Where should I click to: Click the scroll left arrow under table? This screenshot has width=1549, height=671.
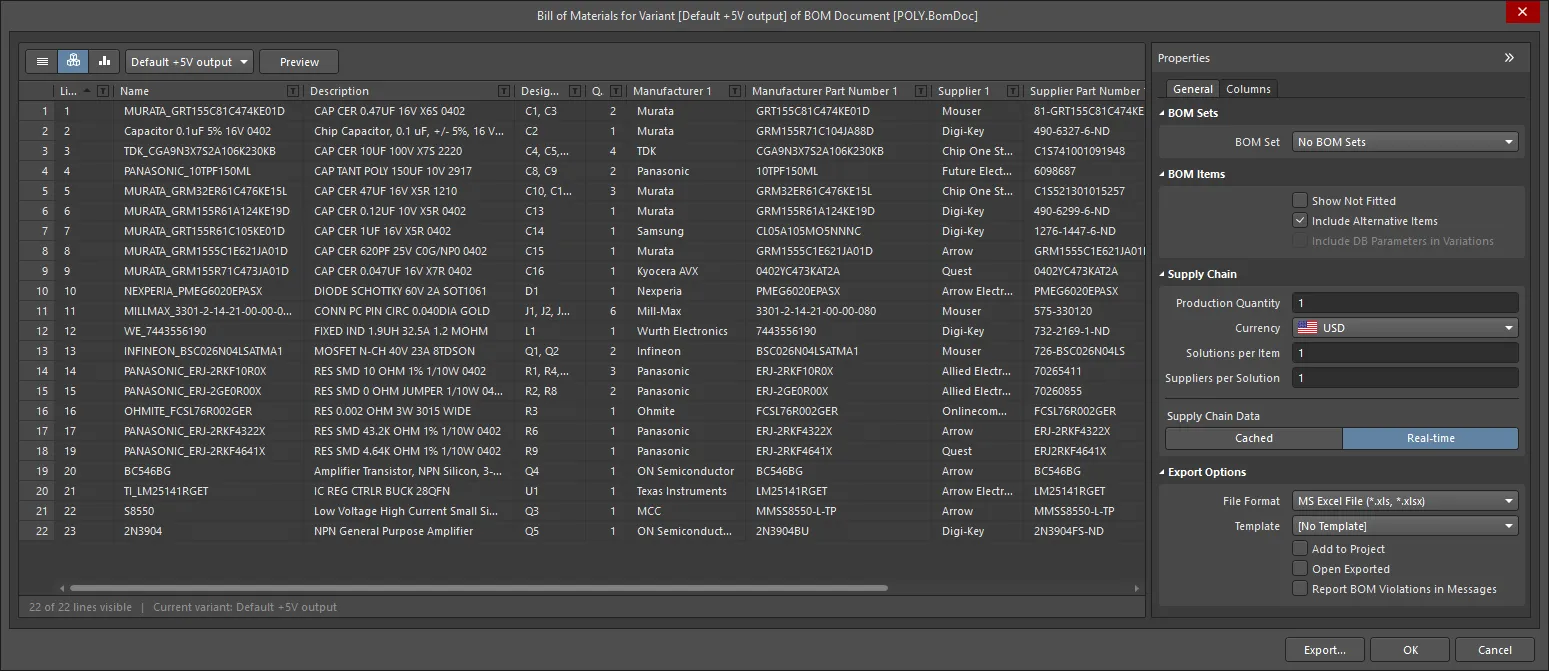click(x=62, y=588)
